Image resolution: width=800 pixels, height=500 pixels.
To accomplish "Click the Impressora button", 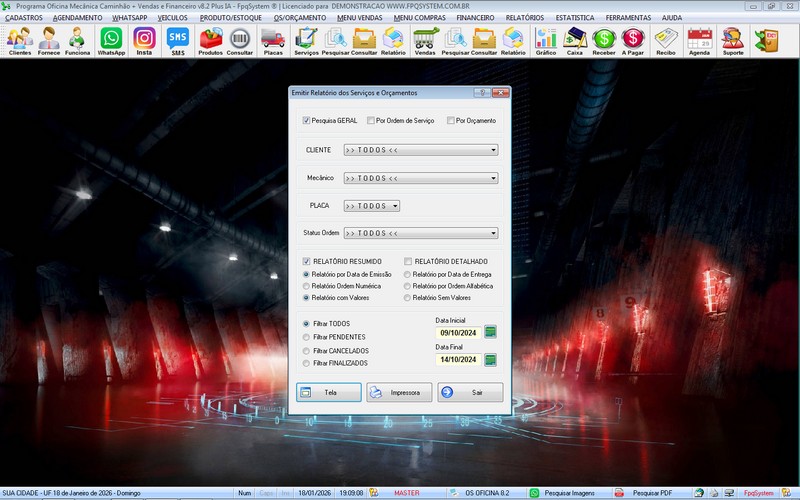I will (399, 392).
